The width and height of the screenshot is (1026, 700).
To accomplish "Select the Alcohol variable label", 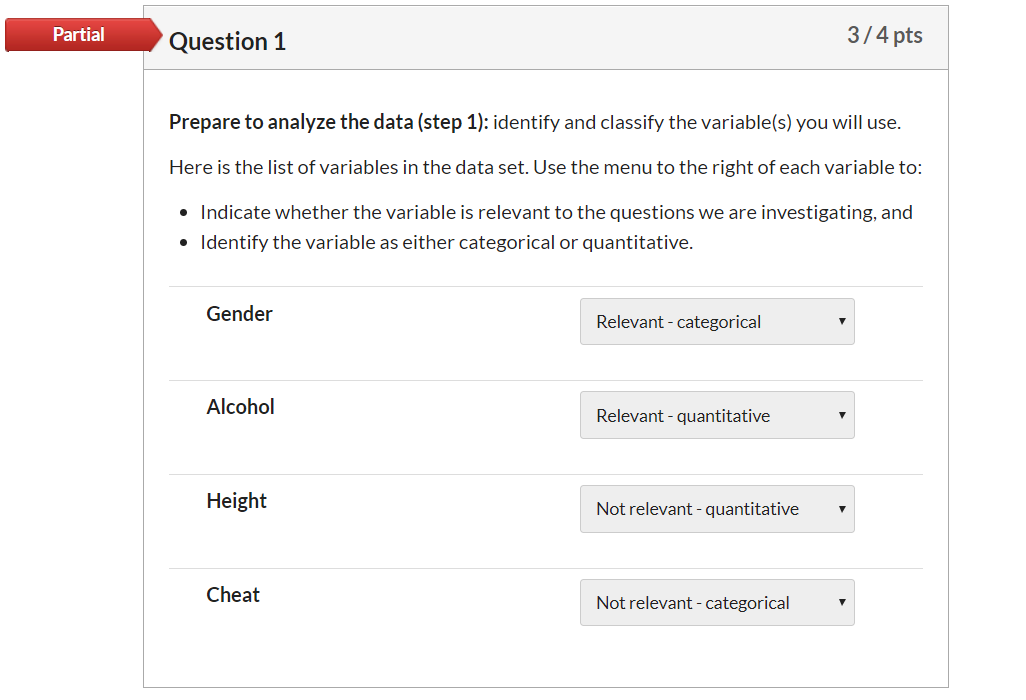I will 240,407.
